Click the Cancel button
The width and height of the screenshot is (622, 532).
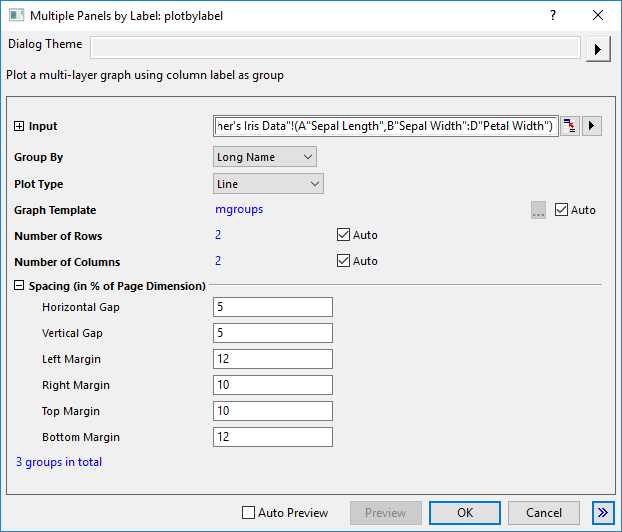(x=543, y=513)
